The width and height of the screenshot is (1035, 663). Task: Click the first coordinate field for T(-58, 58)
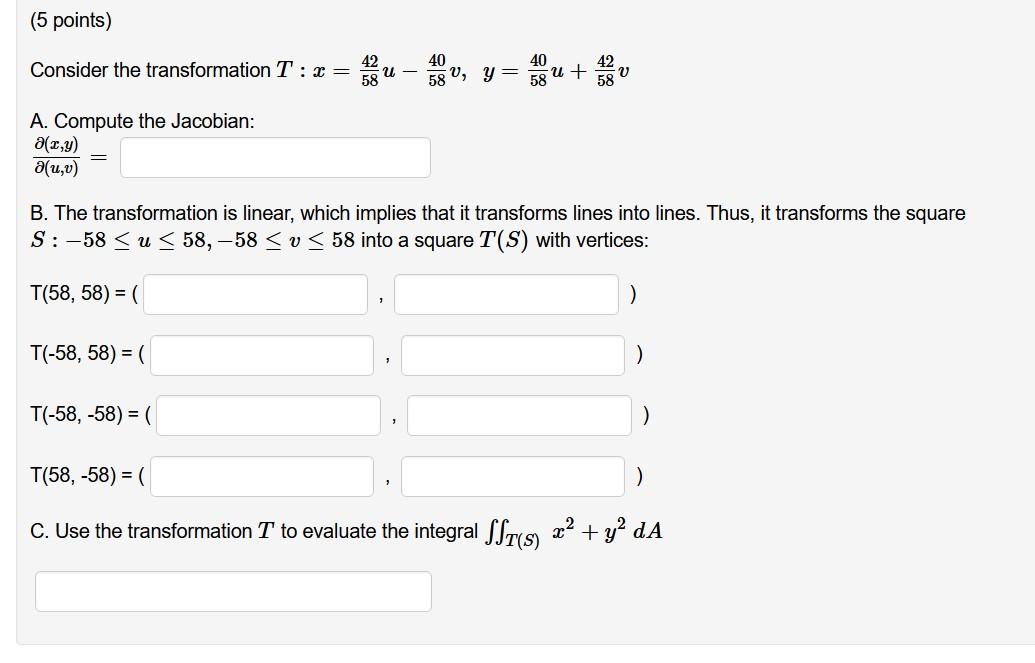(260, 355)
